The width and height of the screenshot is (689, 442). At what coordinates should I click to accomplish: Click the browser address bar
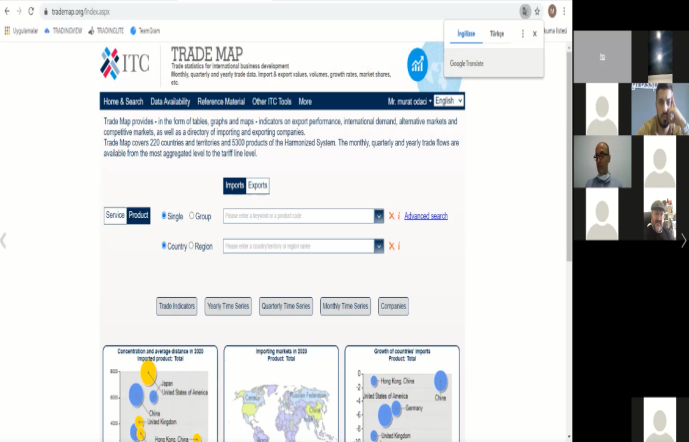click(x=281, y=12)
